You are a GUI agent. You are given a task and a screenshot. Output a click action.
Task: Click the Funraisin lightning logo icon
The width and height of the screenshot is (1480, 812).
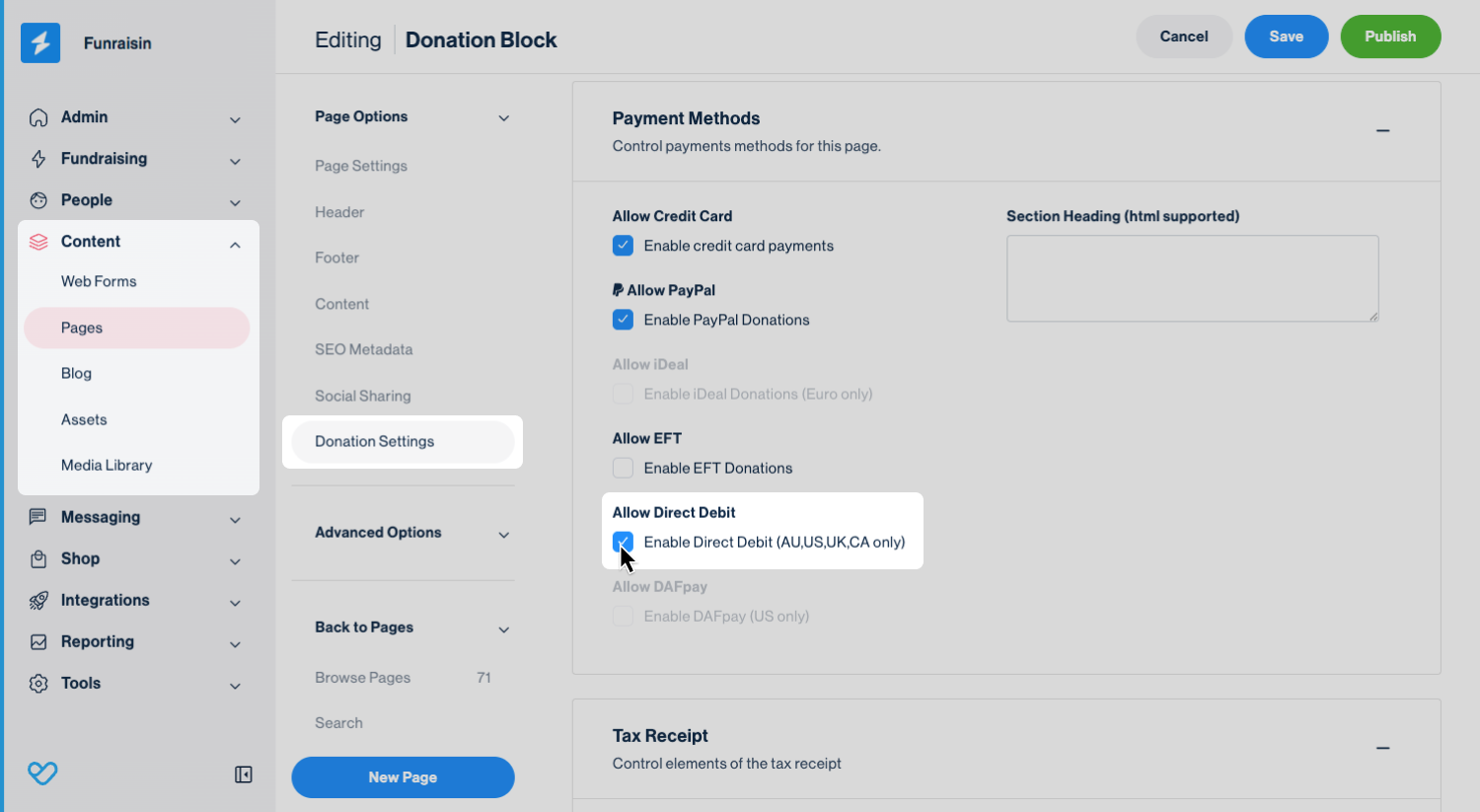pyautogui.click(x=40, y=43)
